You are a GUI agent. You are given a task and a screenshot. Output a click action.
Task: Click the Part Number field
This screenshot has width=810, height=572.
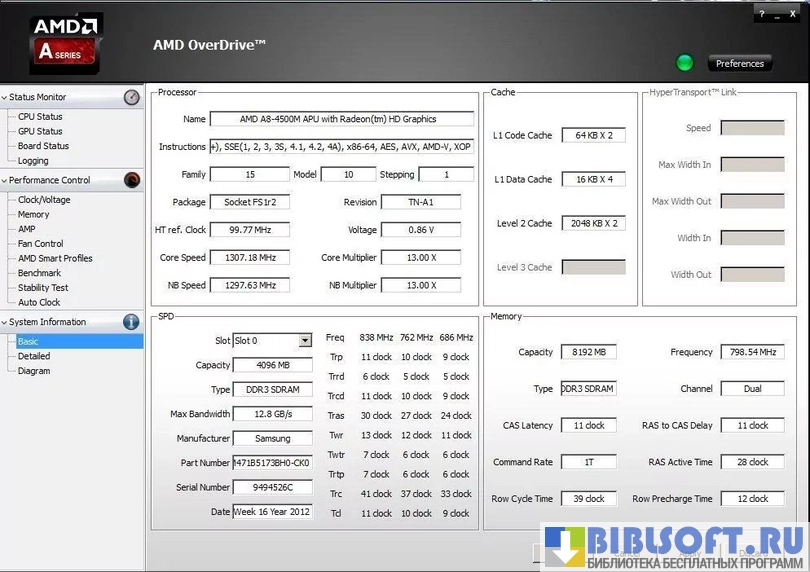(x=272, y=463)
